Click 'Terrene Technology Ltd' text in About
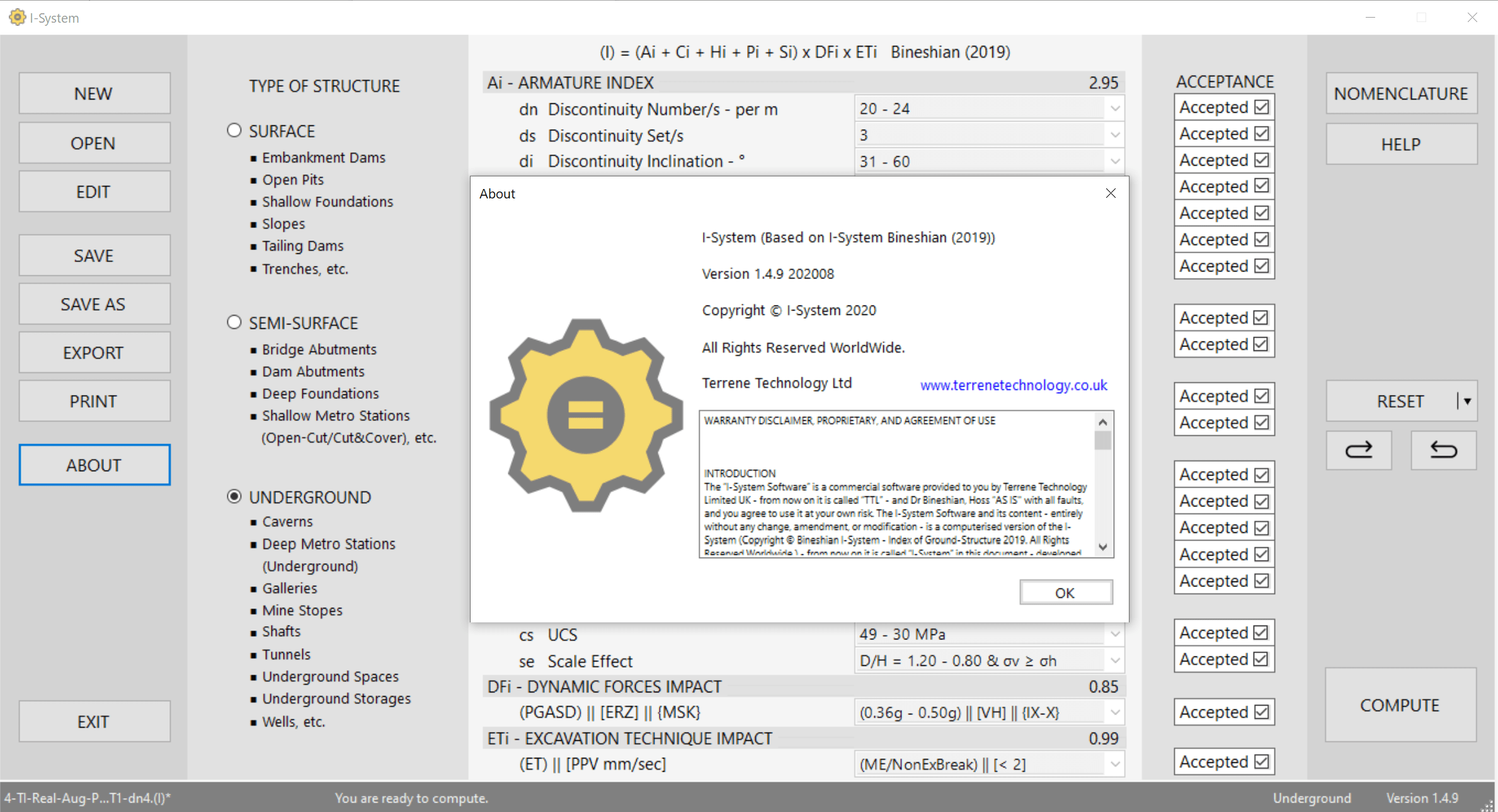The width and height of the screenshot is (1498, 812). click(777, 383)
